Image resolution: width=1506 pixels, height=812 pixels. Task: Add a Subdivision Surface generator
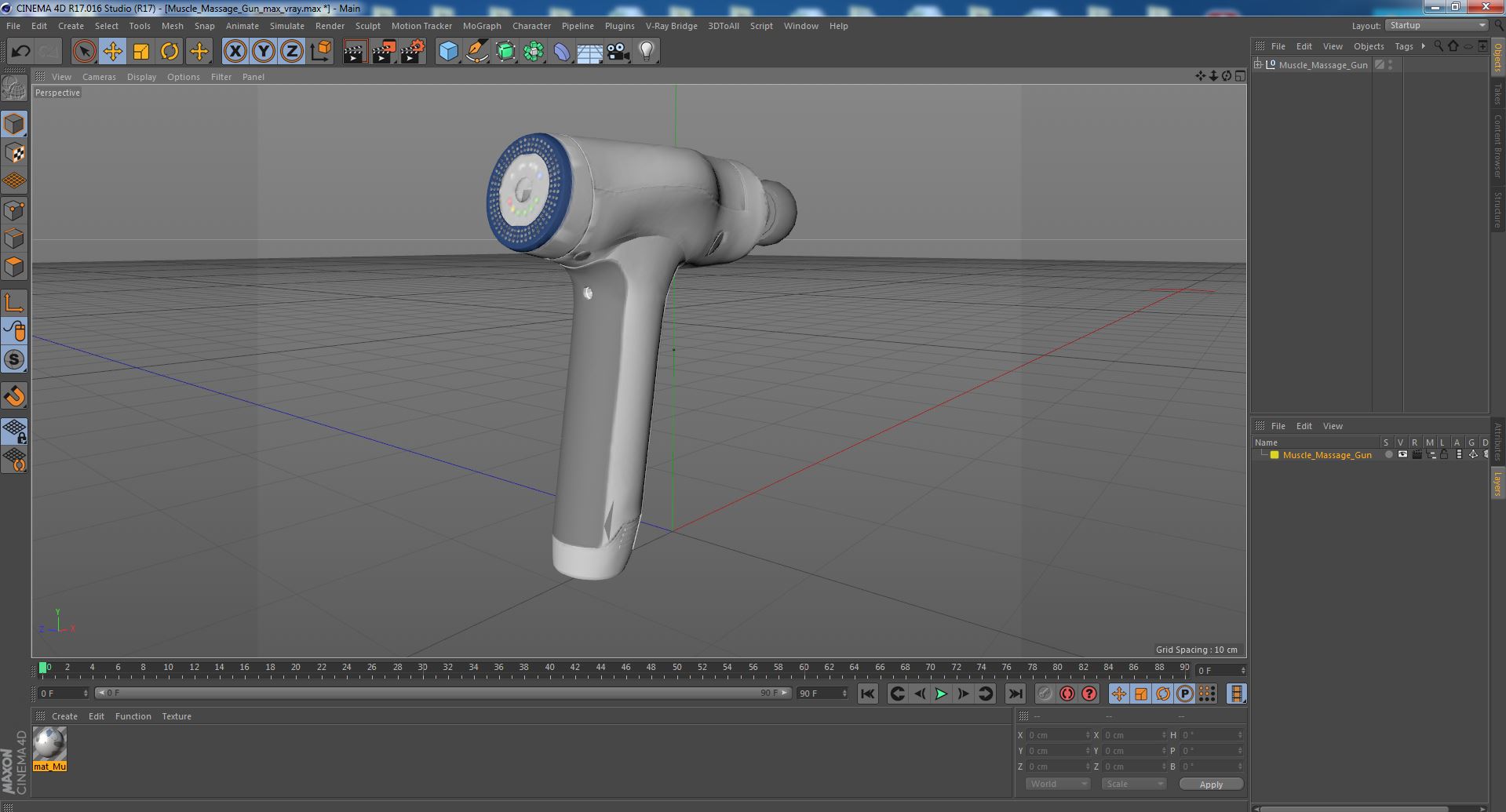point(505,52)
